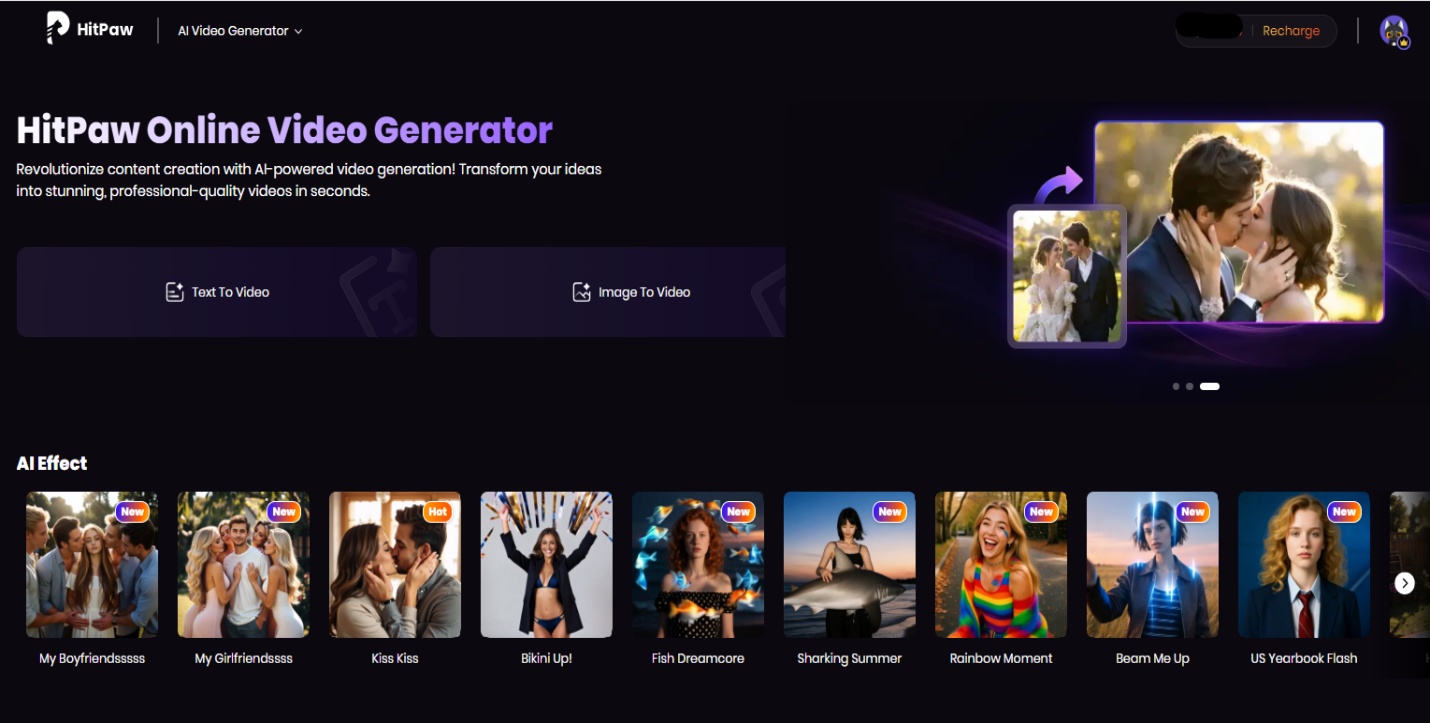Click the Hot badge on Kiss Kiss

click(x=437, y=511)
